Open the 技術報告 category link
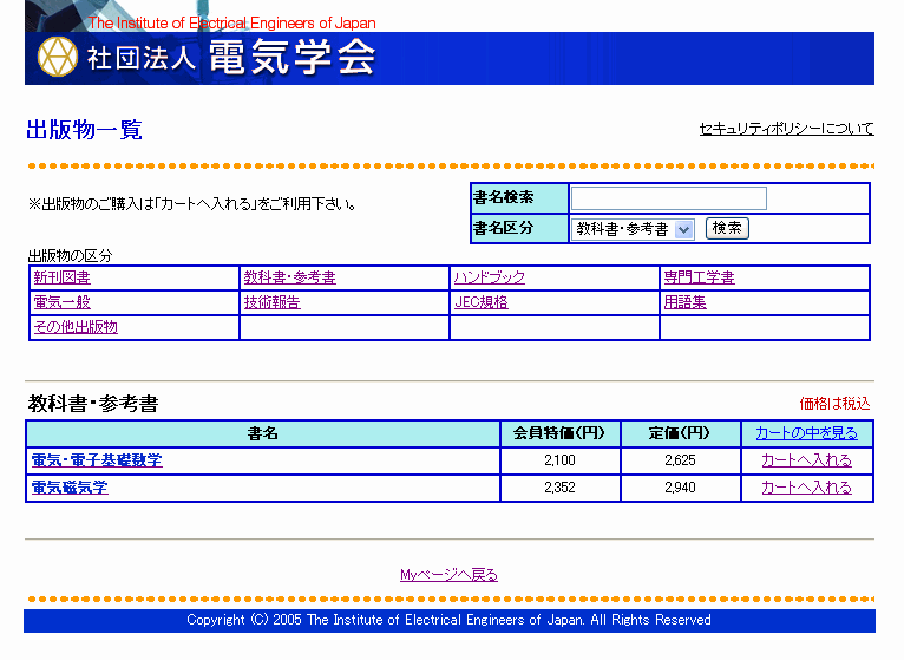 click(272, 302)
